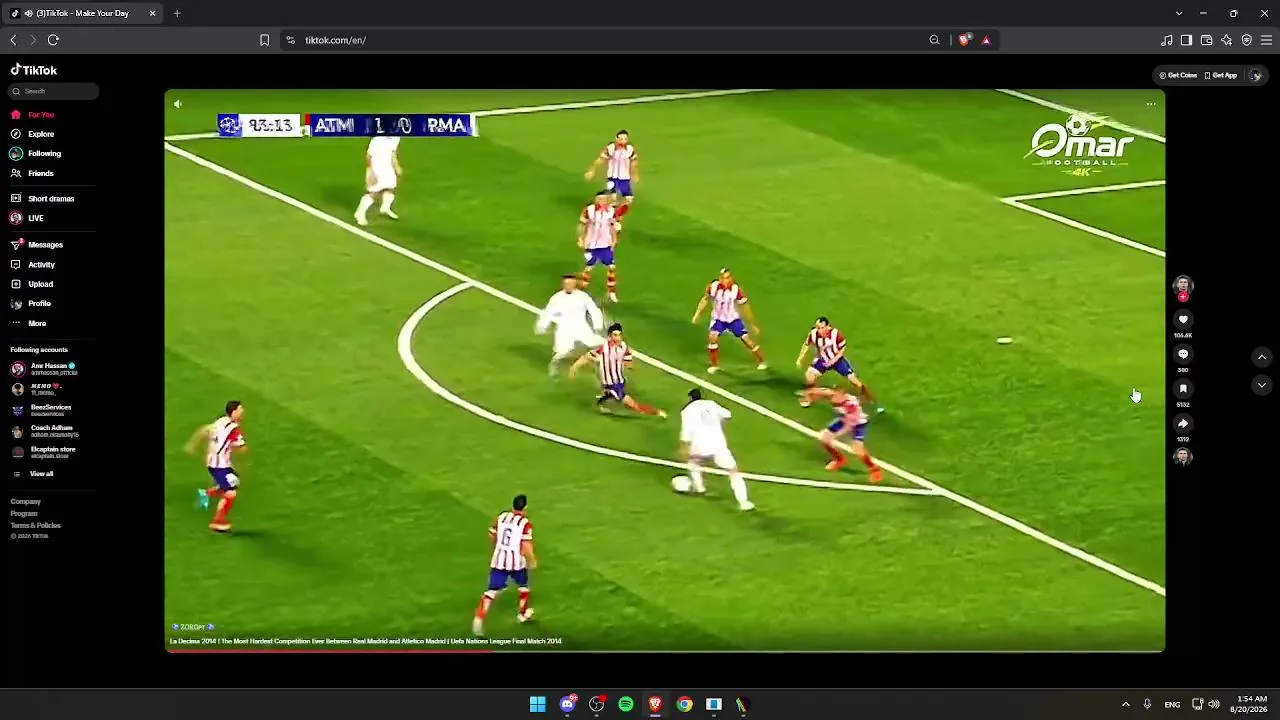This screenshot has width=1280, height=720.
Task: Open the LIVE section
Action: [27, 218]
